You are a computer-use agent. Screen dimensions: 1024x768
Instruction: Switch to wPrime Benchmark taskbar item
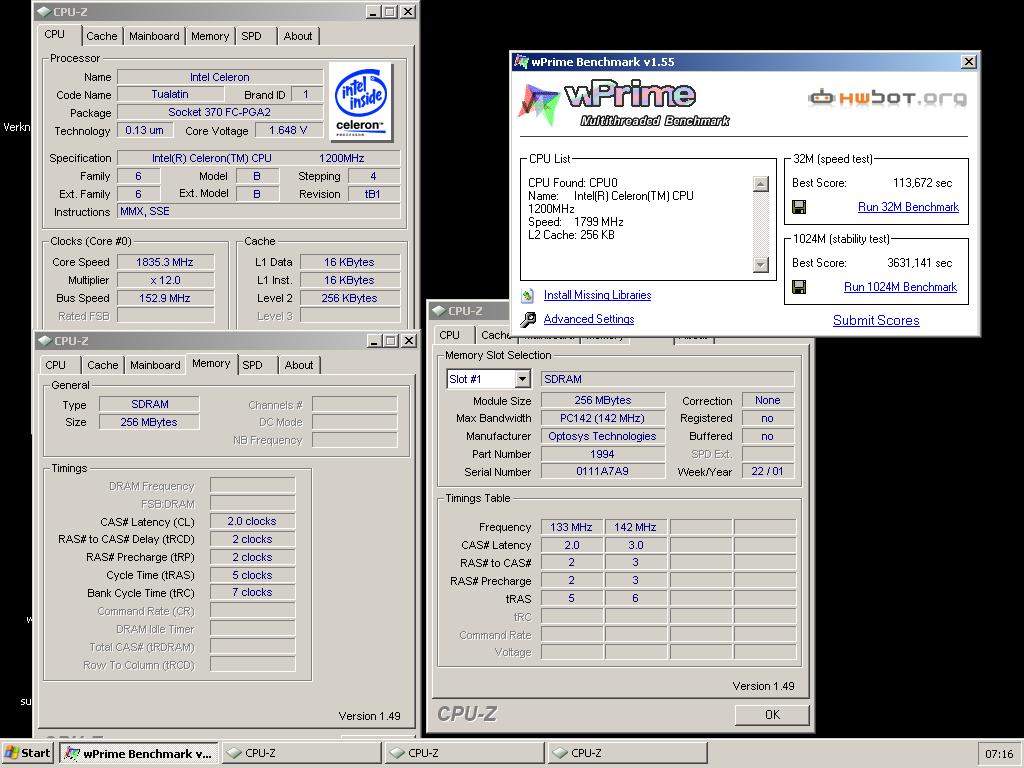click(x=139, y=753)
